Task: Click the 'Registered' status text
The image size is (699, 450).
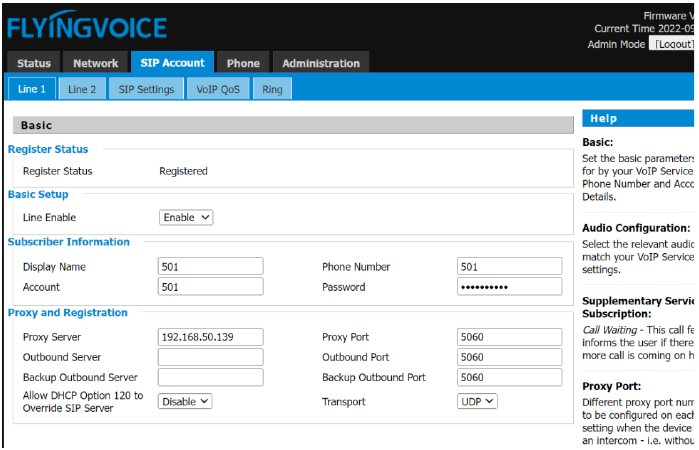Action: 183,171
